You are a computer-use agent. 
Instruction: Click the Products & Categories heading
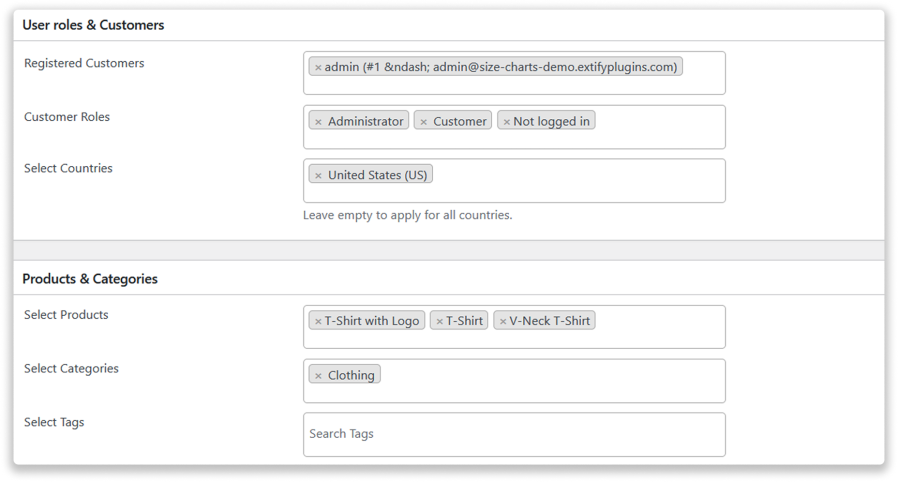90,279
